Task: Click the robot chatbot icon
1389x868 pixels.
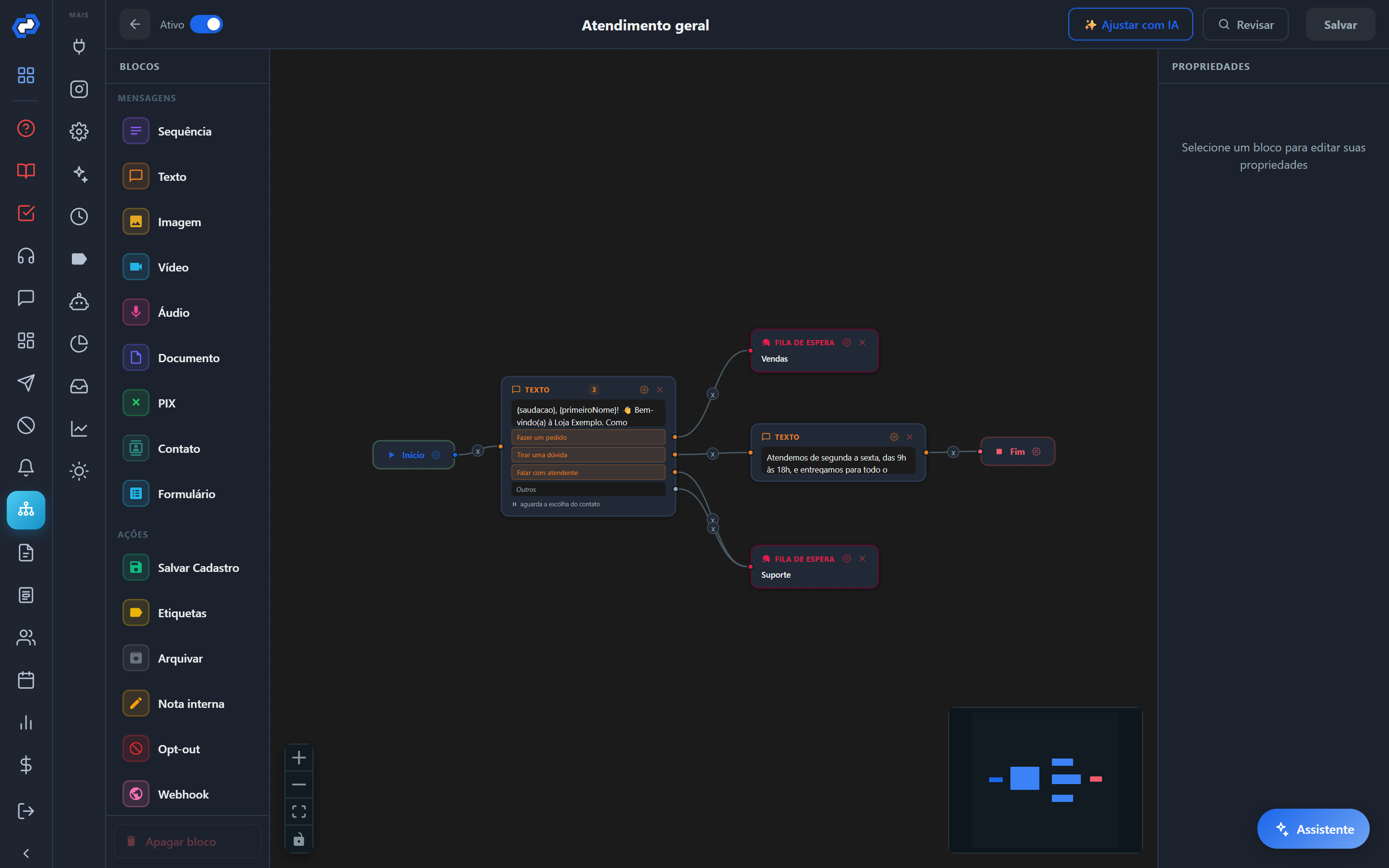Action: pyautogui.click(x=79, y=301)
